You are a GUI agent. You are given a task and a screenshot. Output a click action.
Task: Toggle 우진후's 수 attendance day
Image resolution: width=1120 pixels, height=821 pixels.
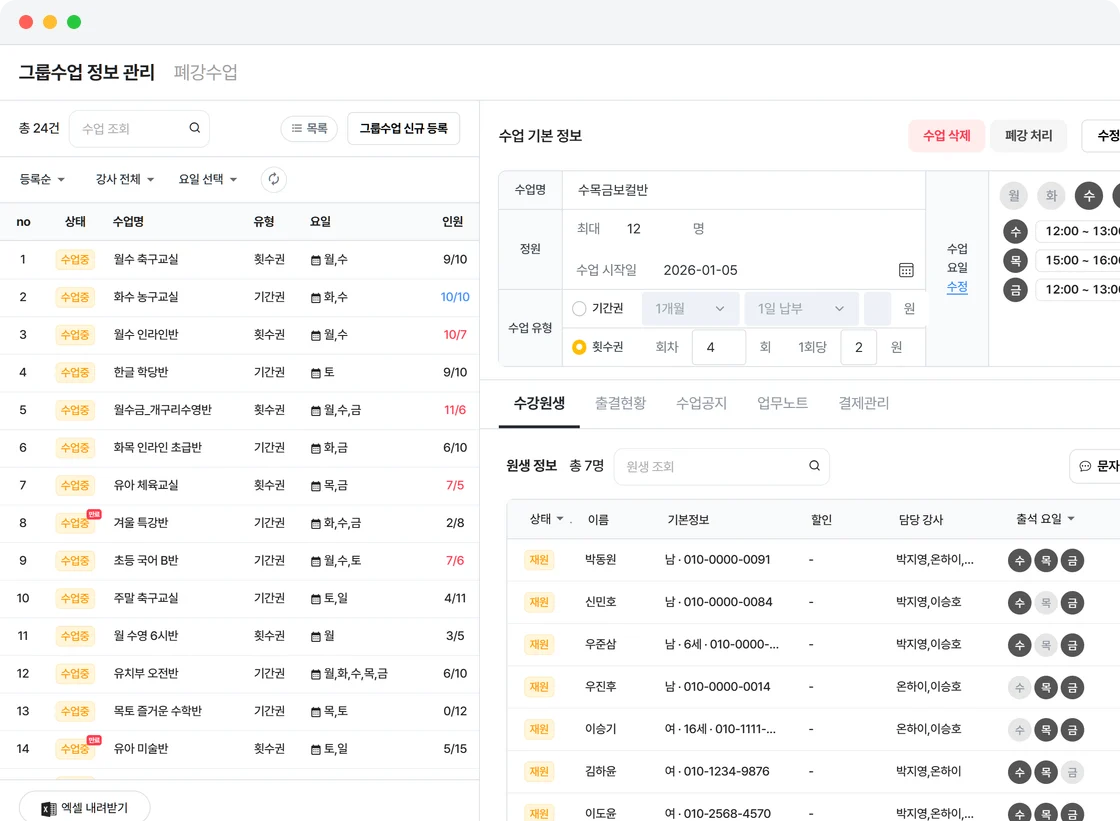tap(1019, 687)
